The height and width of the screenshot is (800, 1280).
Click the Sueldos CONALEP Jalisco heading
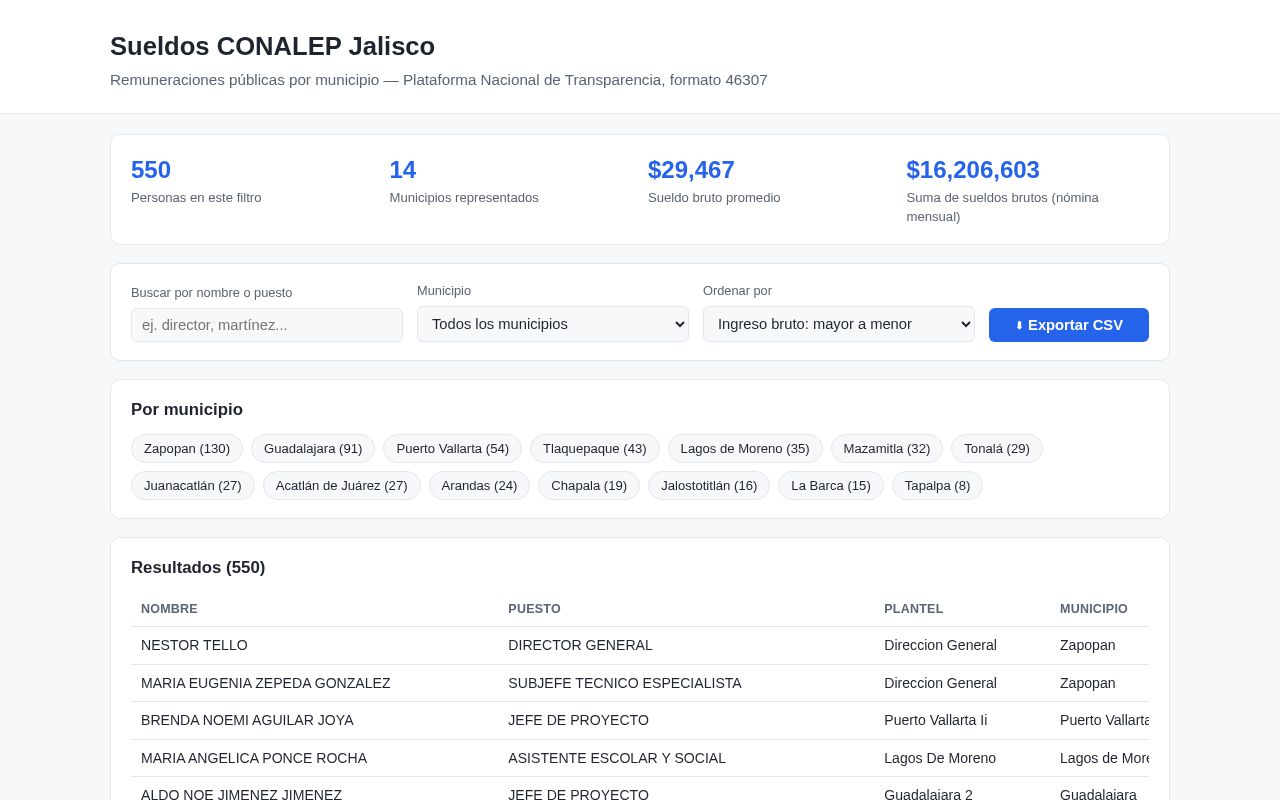272,46
